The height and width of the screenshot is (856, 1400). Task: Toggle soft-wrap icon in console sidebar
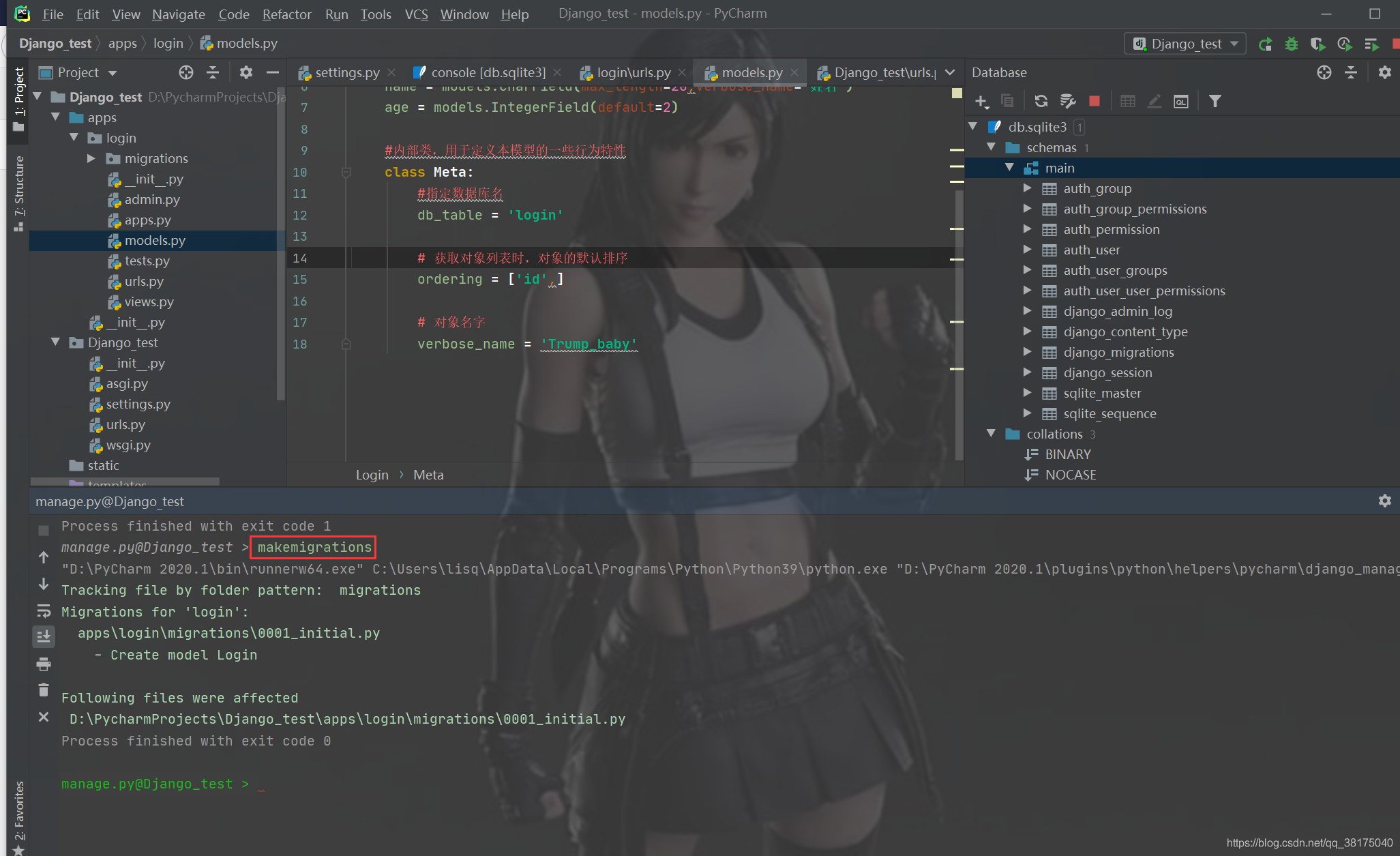pyautogui.click(x=44, y=610)
